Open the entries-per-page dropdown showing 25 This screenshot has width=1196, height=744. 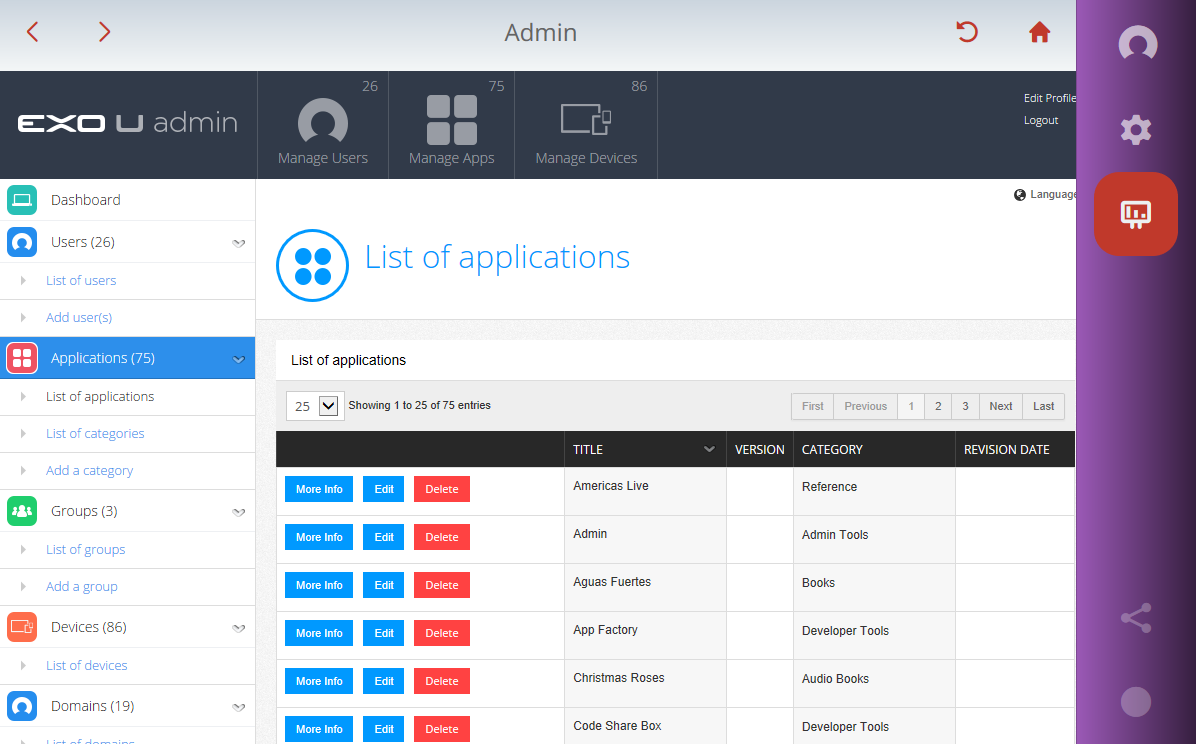tap(315, 406)
